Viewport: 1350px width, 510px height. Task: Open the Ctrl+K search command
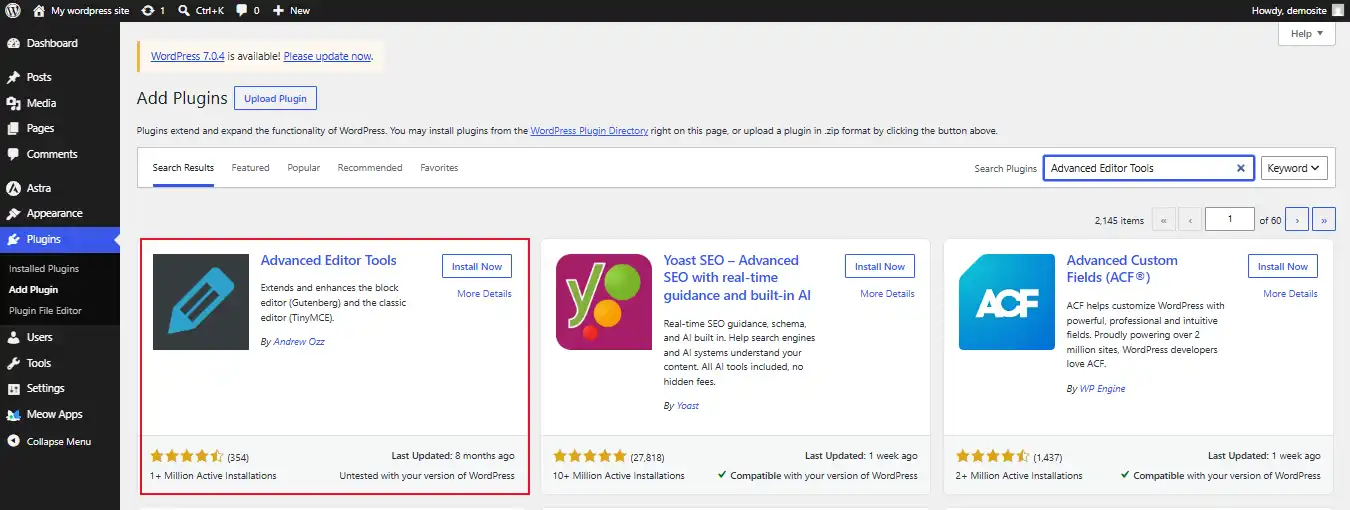(x=201, y=10)
